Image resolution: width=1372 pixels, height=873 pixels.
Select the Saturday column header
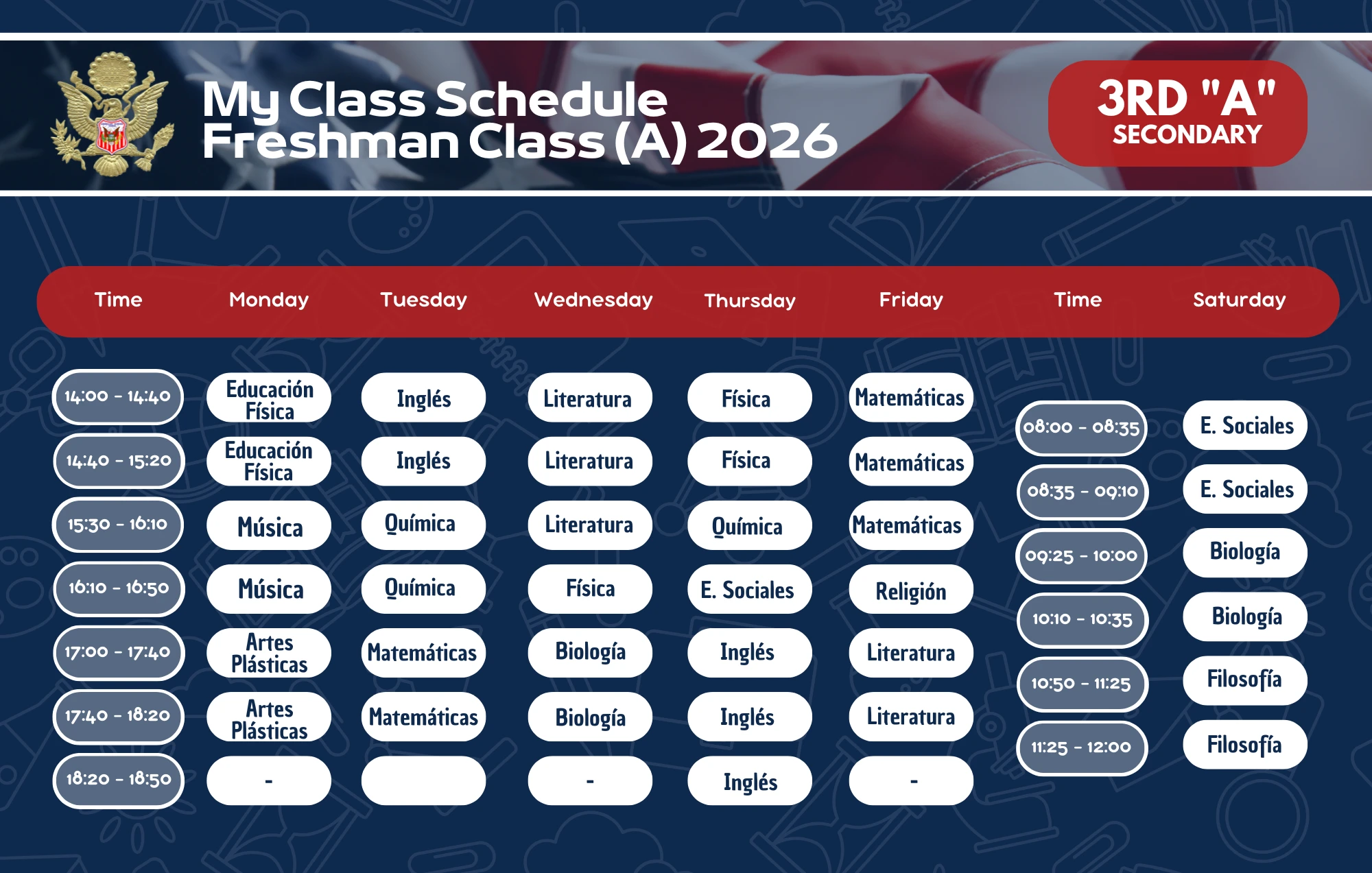[1239, 300]
